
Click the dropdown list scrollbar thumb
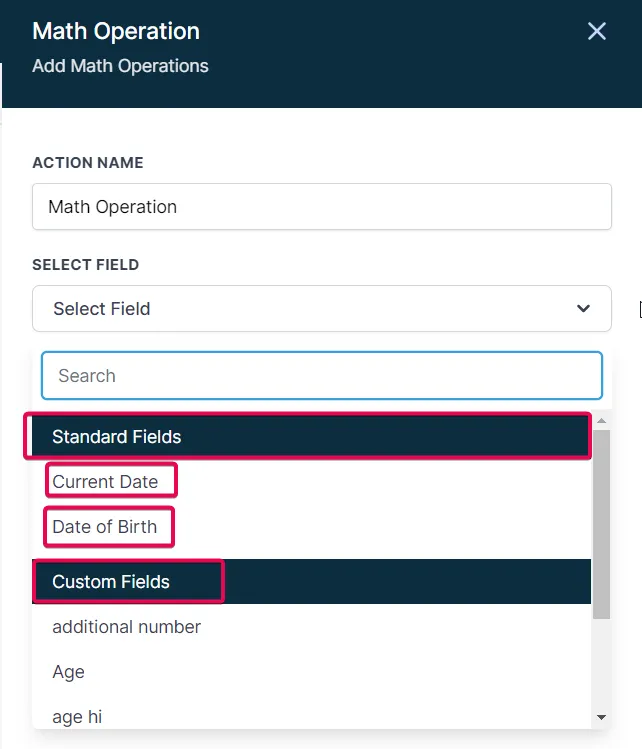[x=601, y=520]
